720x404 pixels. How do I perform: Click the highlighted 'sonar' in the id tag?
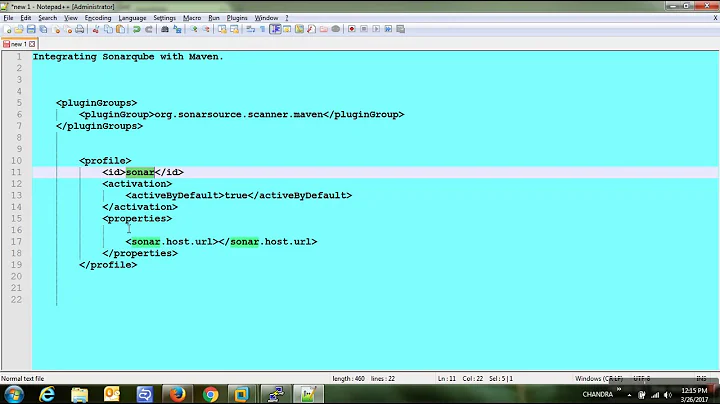click(x=140, y=172)
